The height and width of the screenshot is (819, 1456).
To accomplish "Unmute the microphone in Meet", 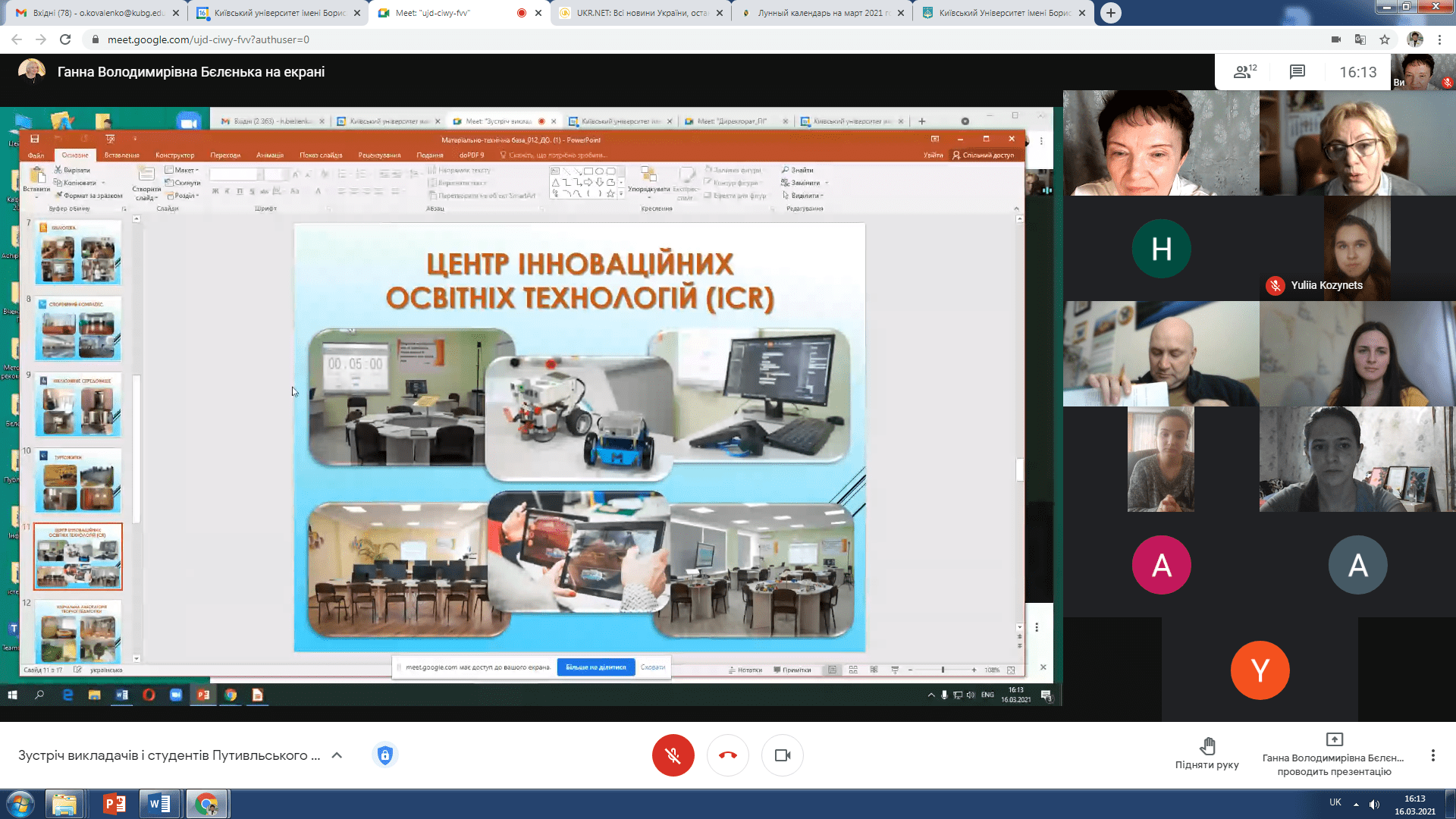I will coord(673,755).
